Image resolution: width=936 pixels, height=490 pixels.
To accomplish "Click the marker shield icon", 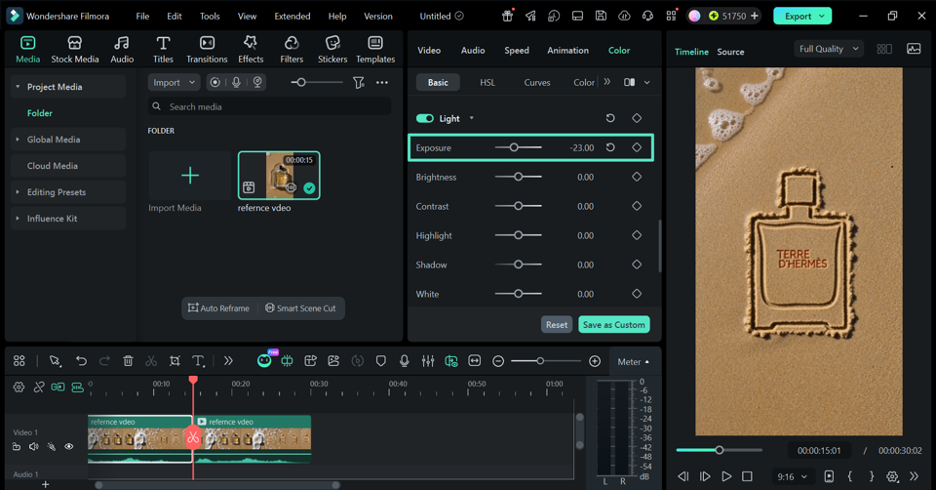I will click(x=381, y=360).
